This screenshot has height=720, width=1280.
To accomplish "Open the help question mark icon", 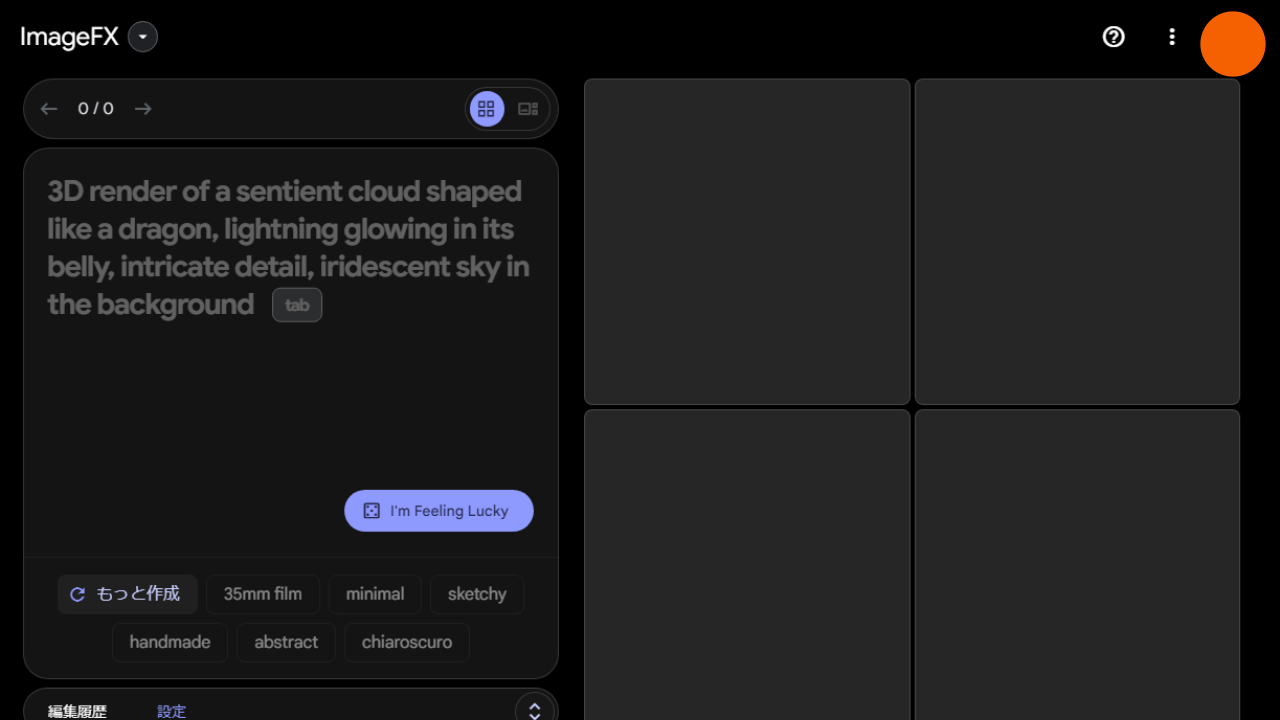I will 1113,37.
